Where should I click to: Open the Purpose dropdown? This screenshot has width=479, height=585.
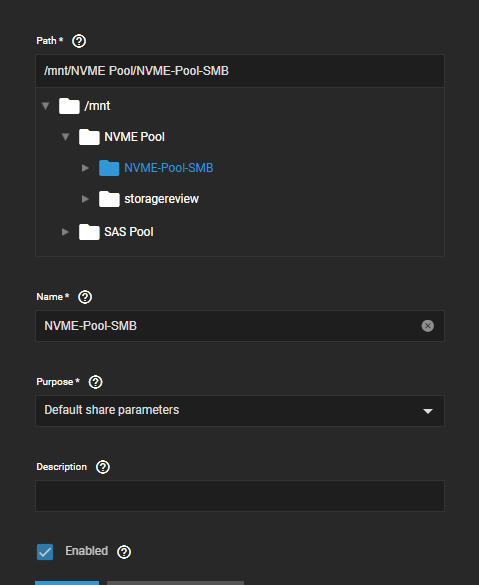coord(240,411)
